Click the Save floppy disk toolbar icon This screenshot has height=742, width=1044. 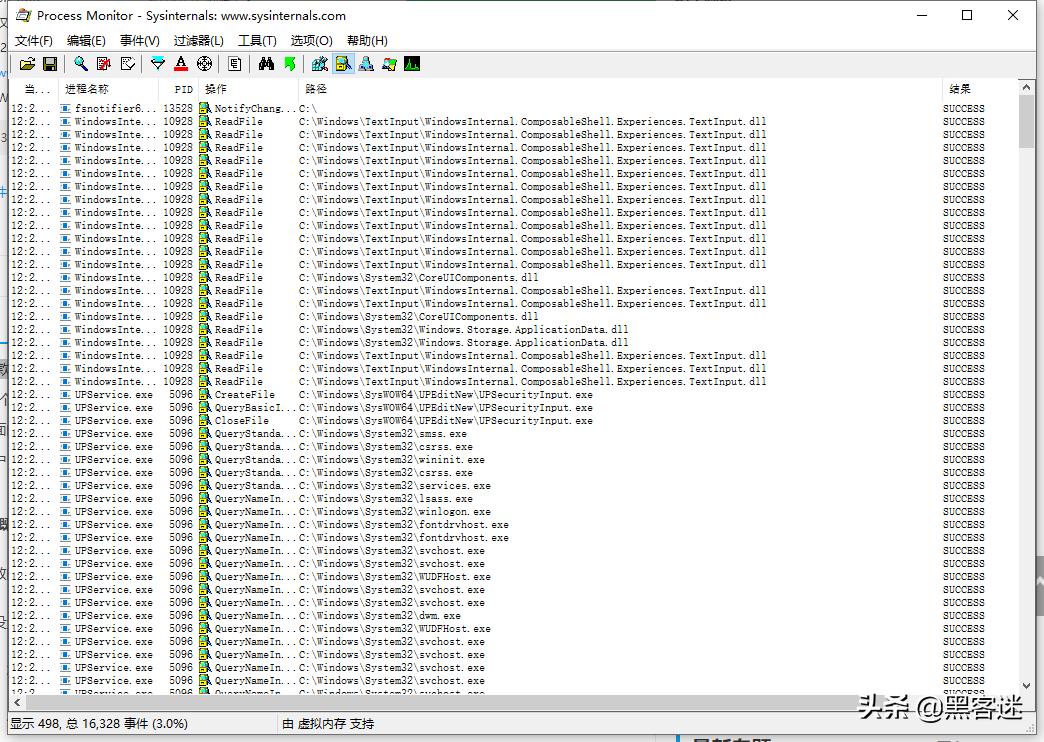(50, 64)
